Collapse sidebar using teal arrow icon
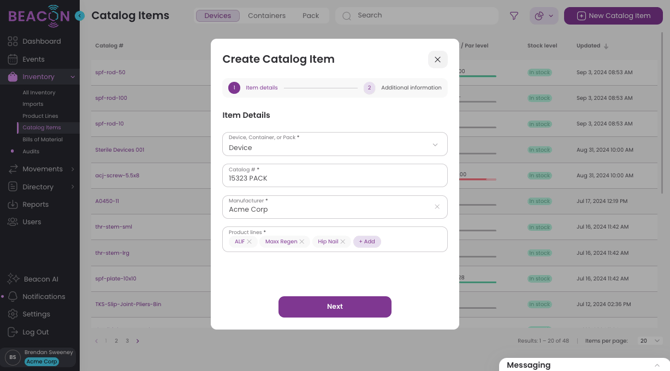 tap(79, 16)
